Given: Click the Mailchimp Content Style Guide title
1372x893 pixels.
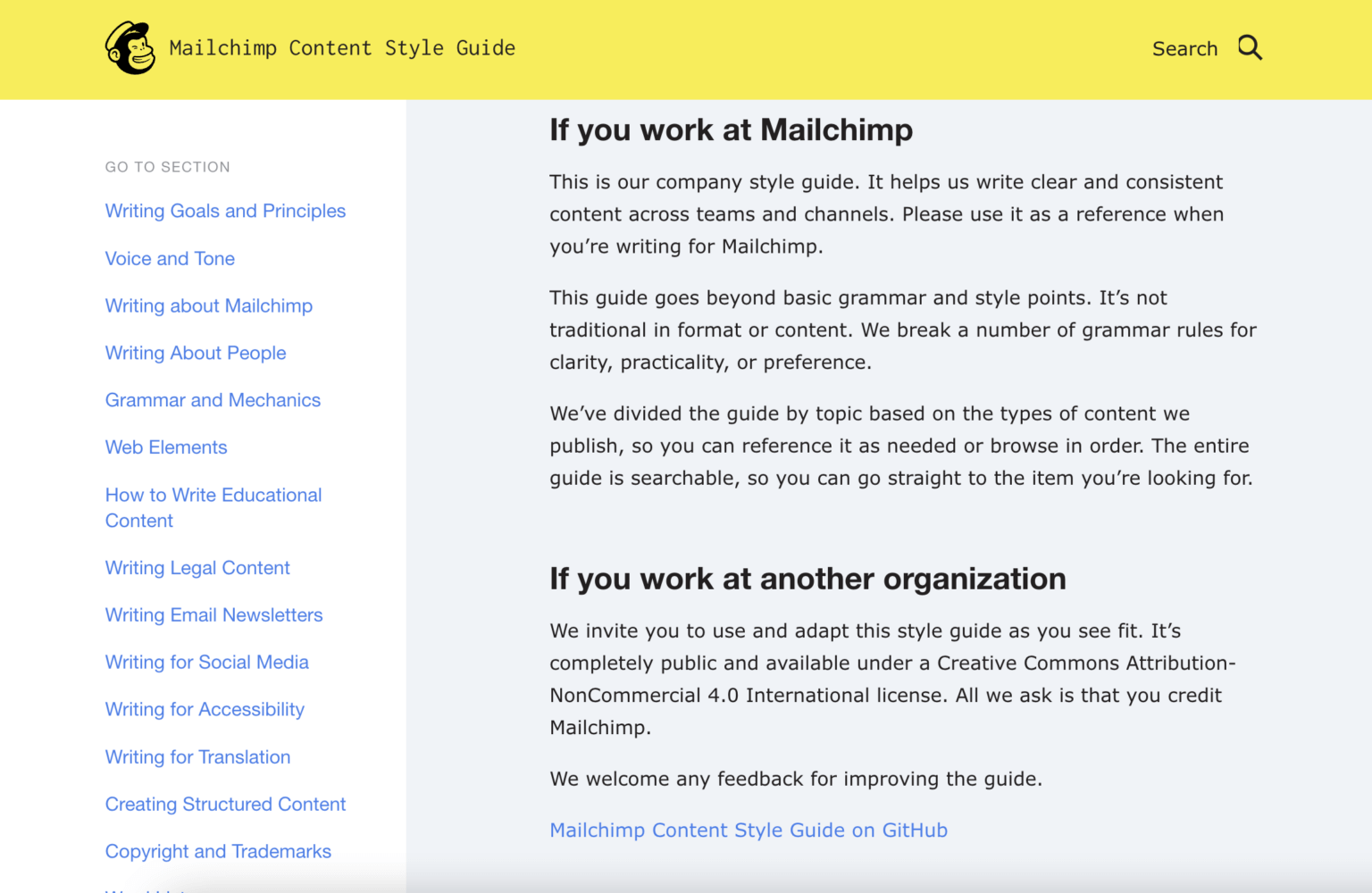Looking at the screenshot, I should point(342,48).
